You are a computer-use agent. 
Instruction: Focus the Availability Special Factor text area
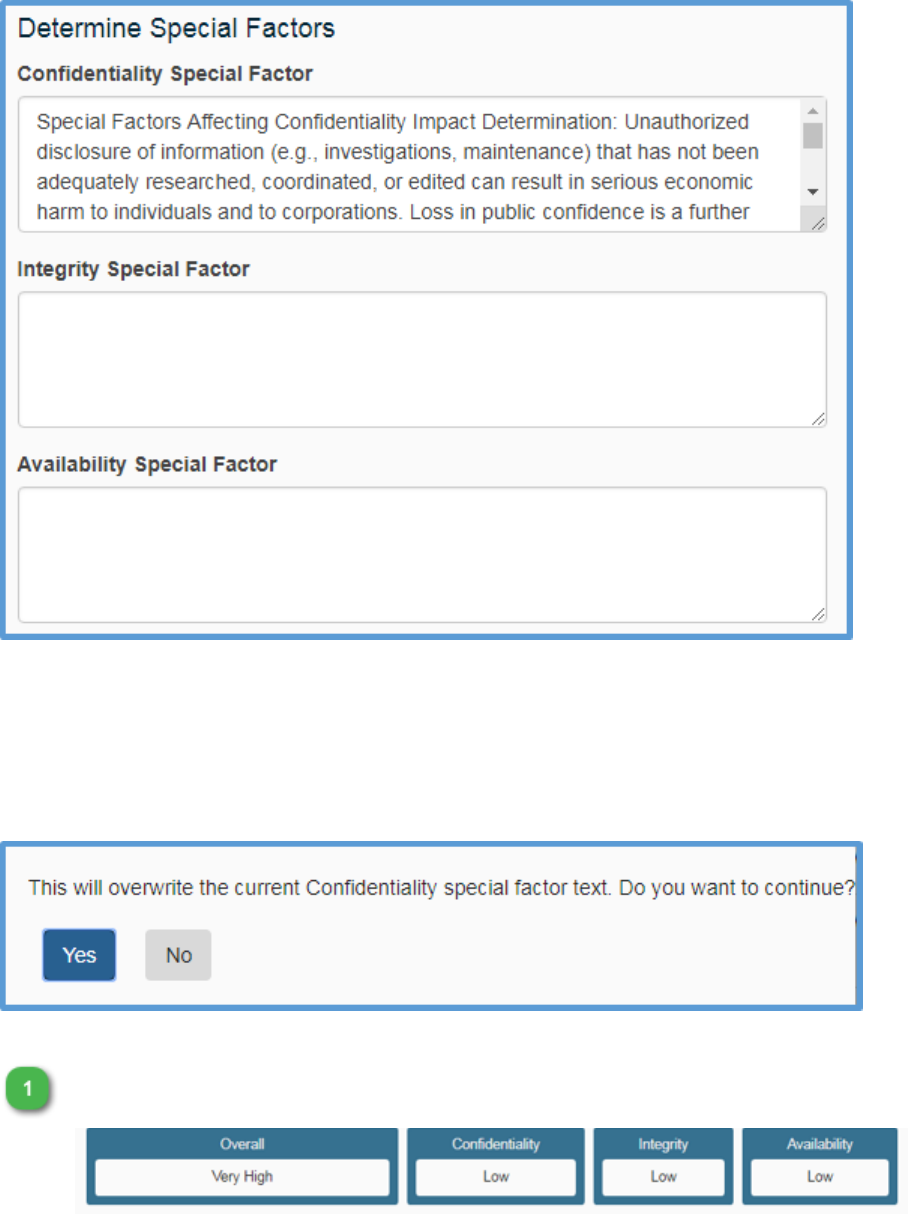(x=422, y=555)
